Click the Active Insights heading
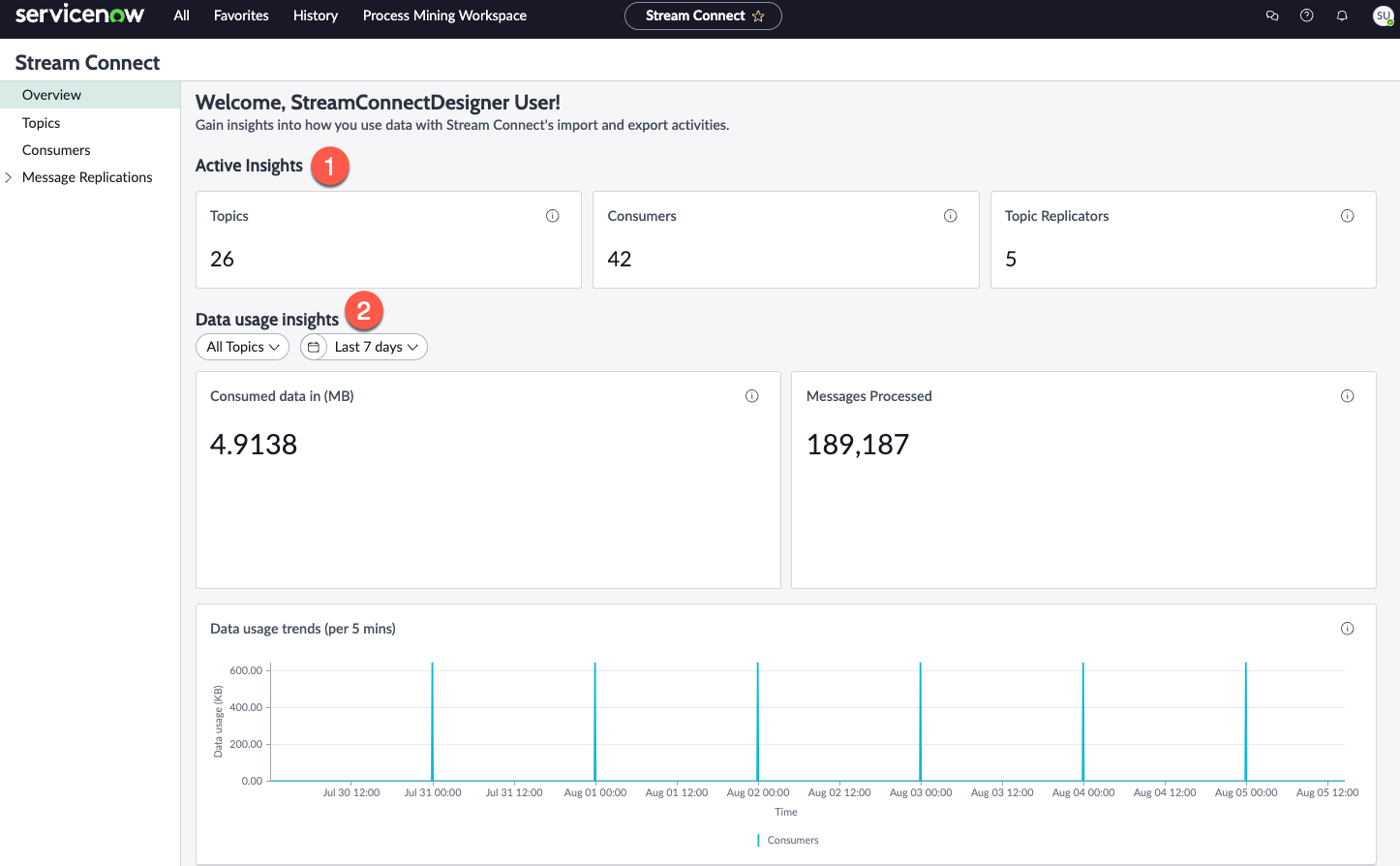 249,166
